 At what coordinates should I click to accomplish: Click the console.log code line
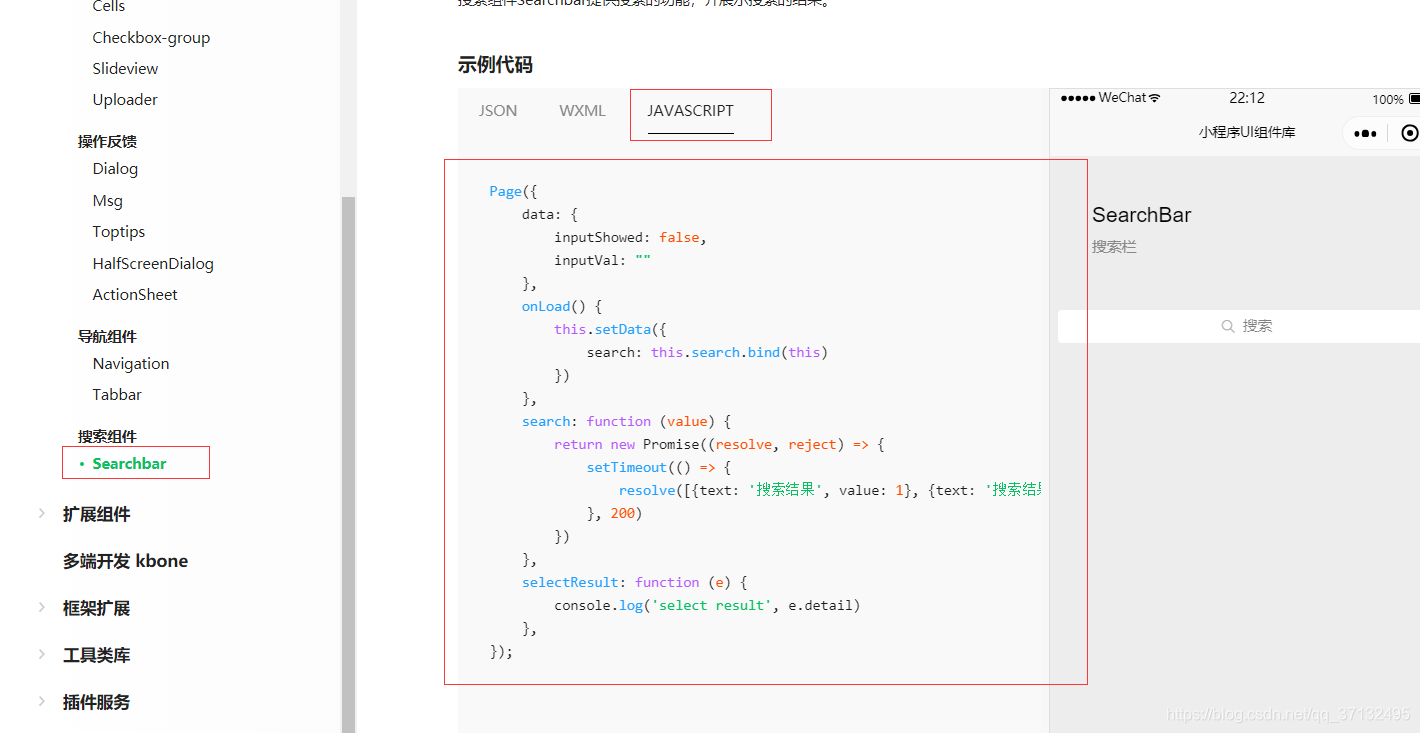pos(707,606)
